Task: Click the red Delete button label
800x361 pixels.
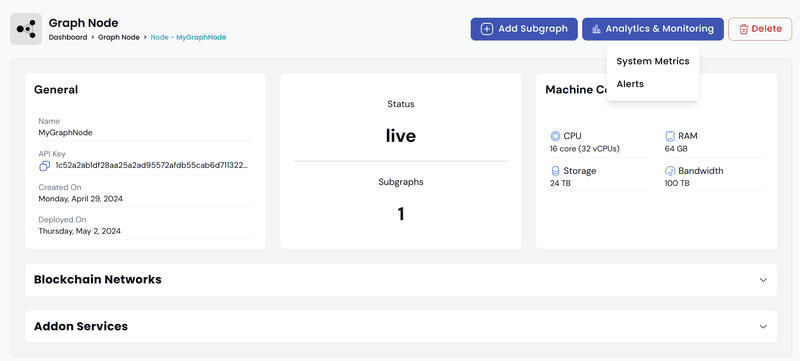Action: coord(766,29)
